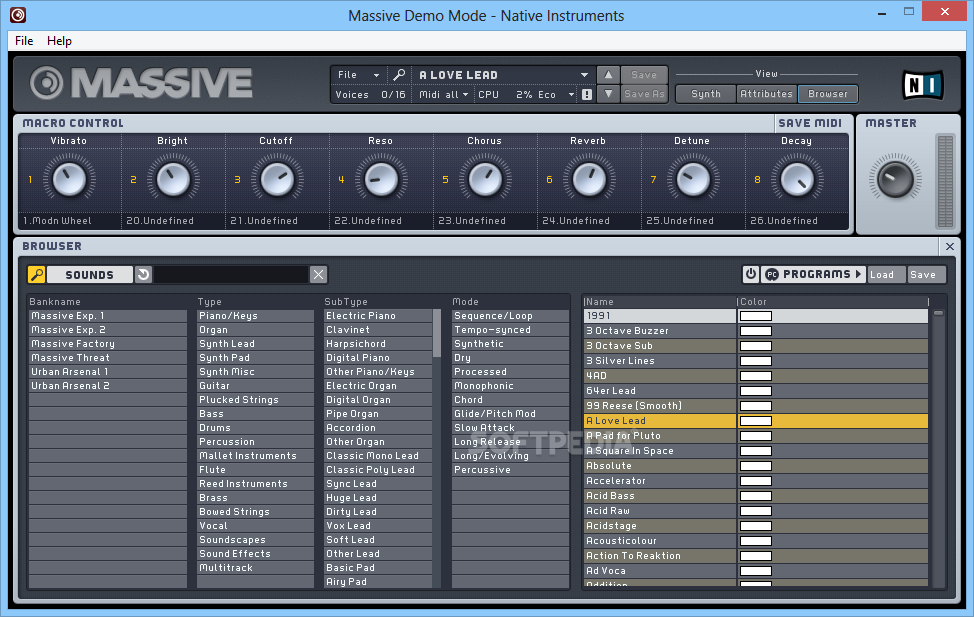The image size is (974, 617).
Task: Click the Bright macro knob
Action: (173, 180)
